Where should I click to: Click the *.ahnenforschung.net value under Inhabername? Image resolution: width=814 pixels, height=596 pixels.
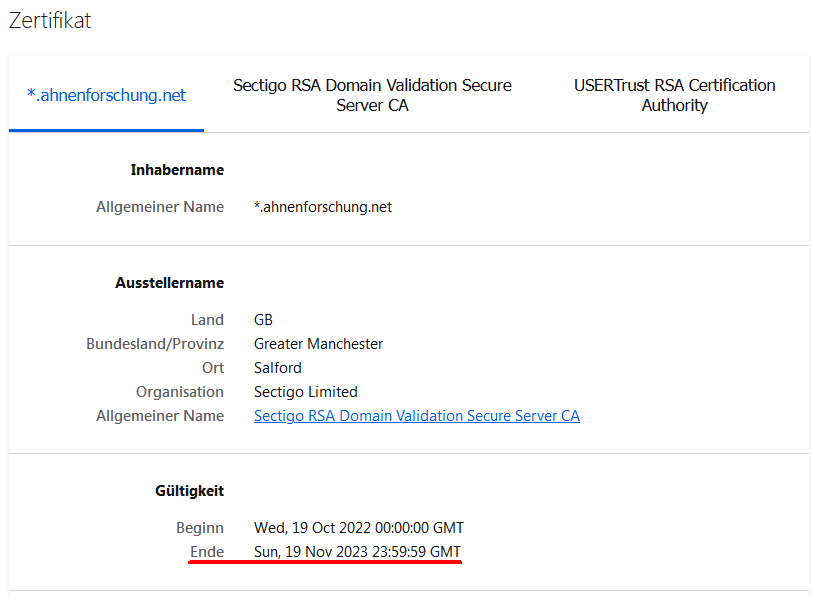(323, 207)
